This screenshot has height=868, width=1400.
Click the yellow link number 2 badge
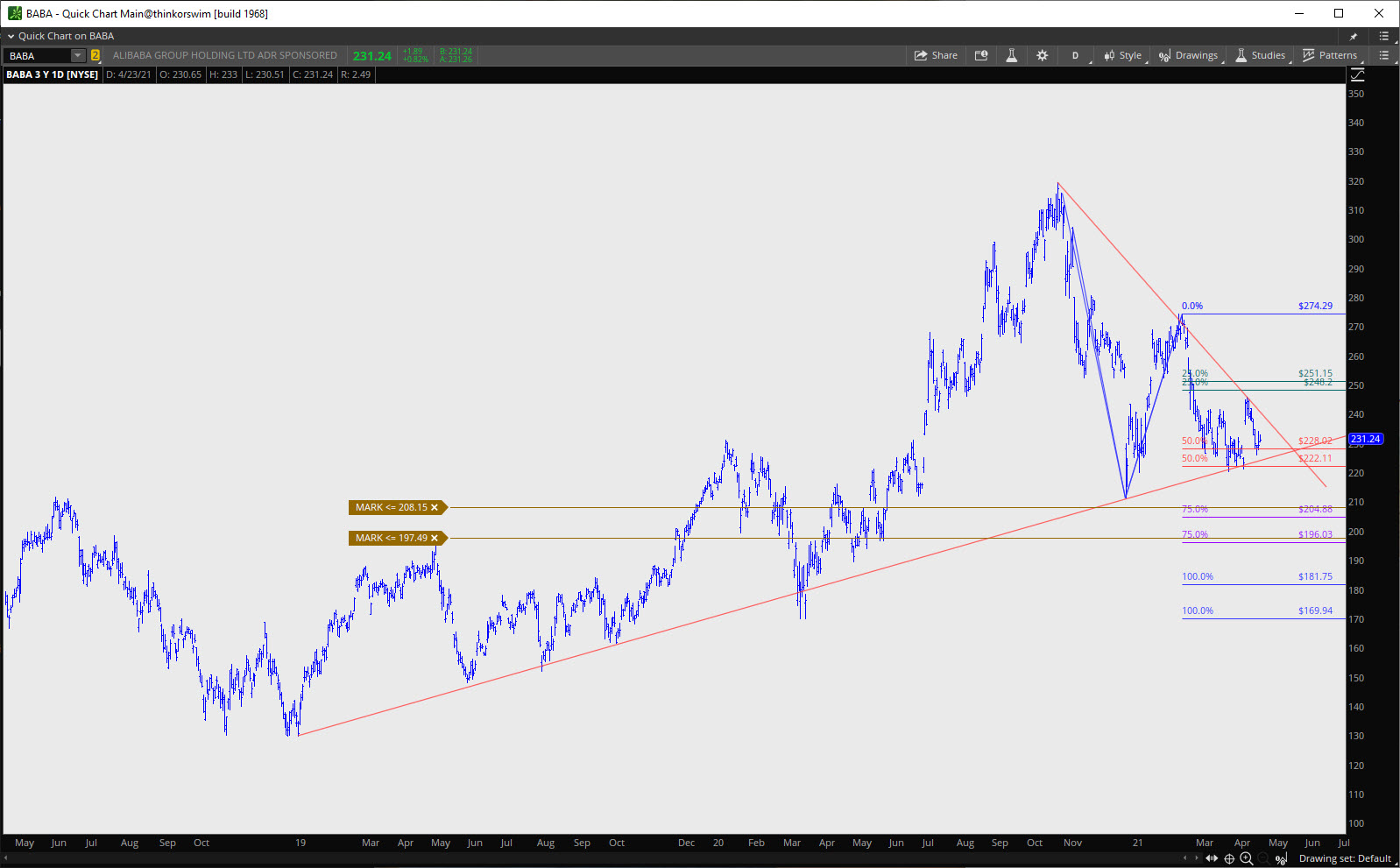click(x=95, y=55)
